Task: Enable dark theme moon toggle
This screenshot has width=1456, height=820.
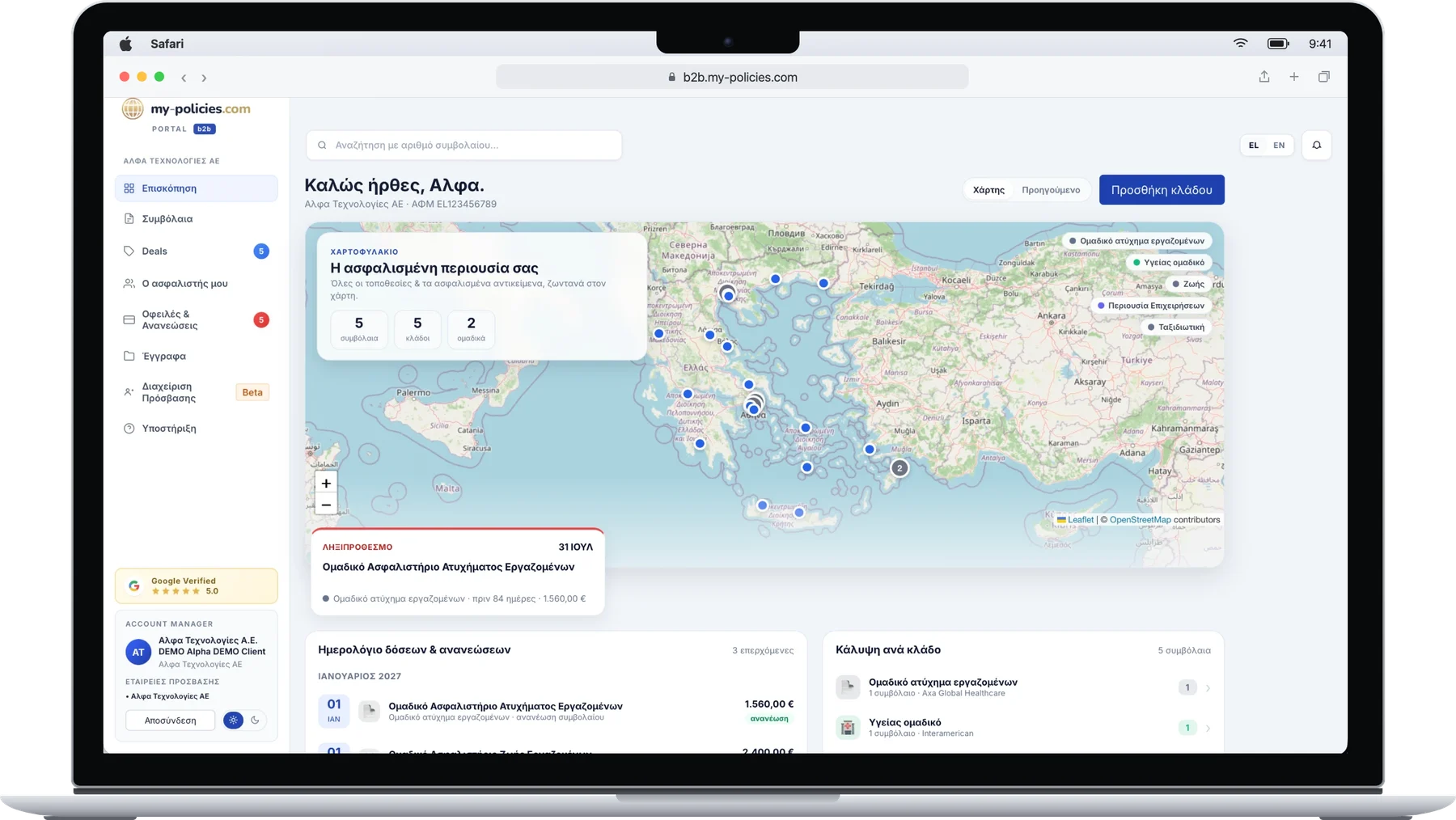Action: tap(256, 721)
